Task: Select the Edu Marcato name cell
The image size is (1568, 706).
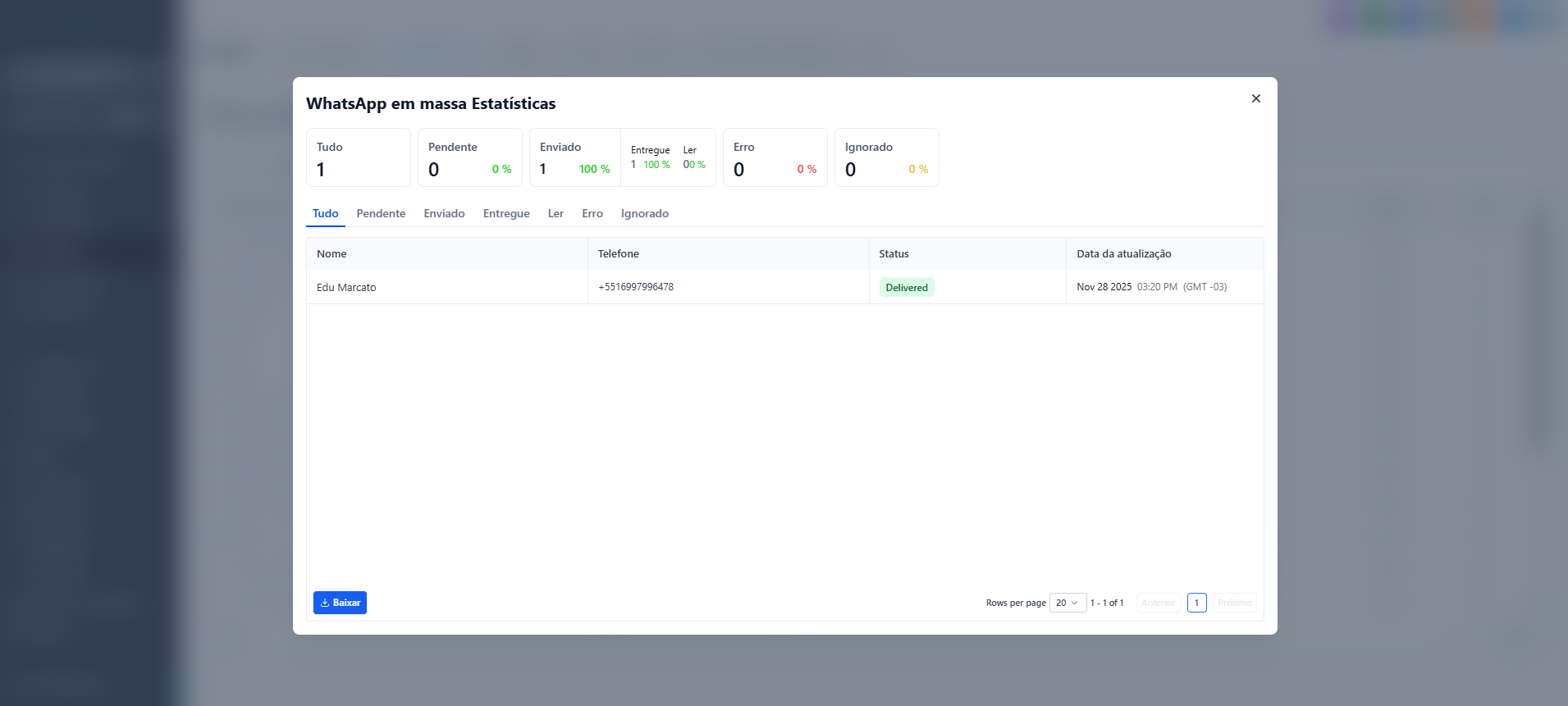Action: (447, 287)
